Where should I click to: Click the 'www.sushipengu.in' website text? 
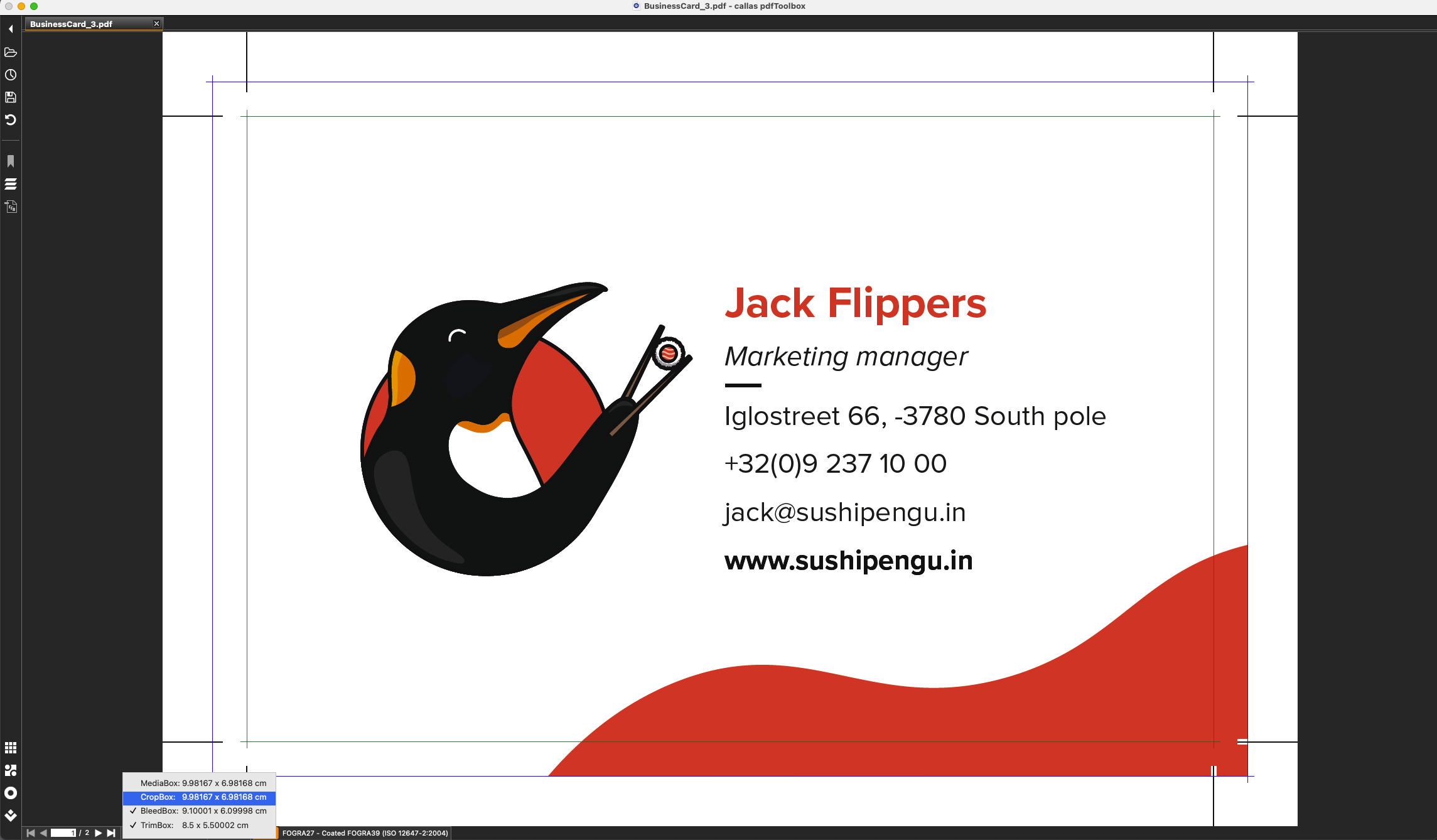(848, 561)
